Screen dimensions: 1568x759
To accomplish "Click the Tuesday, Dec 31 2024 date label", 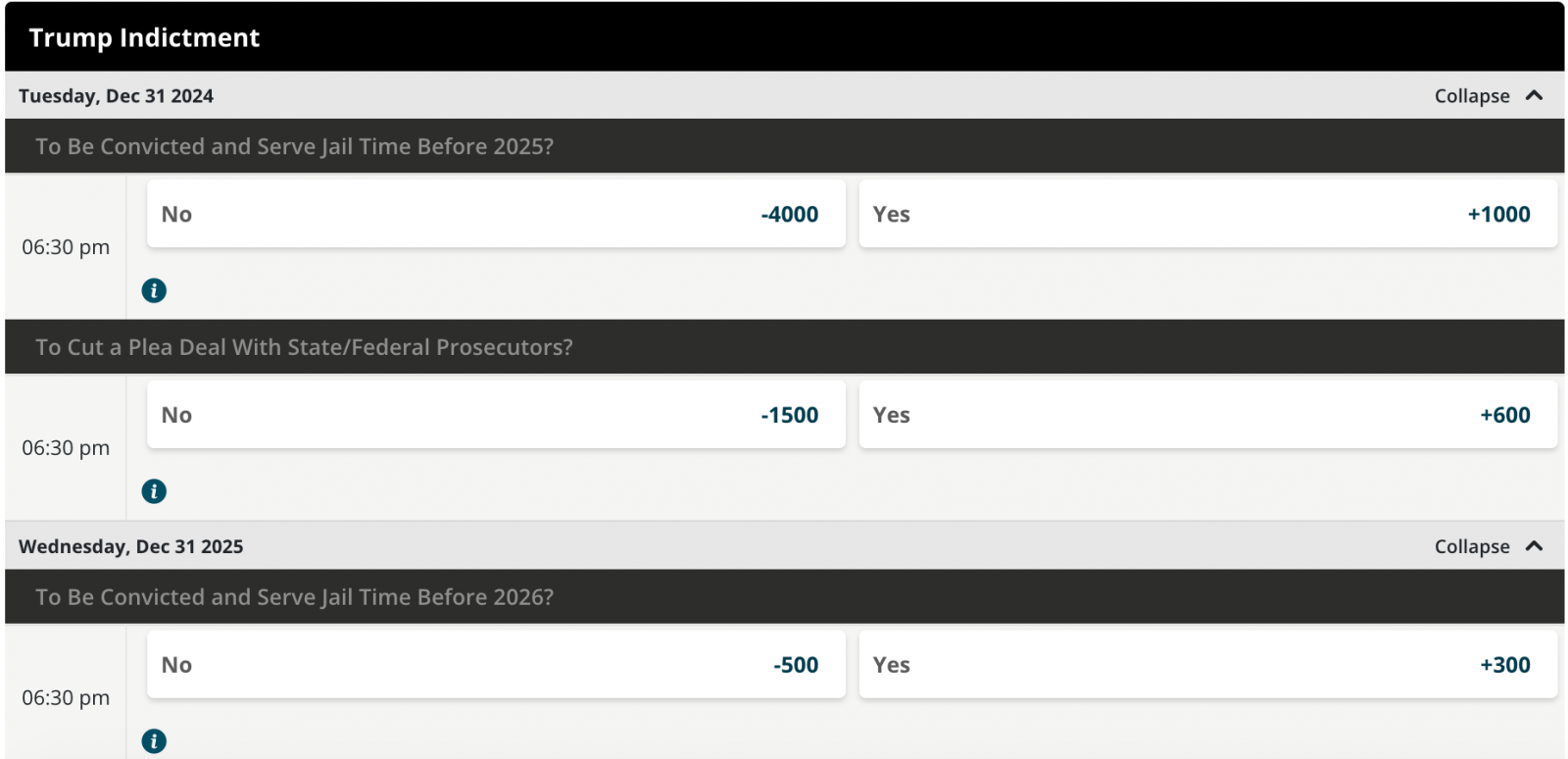I will [x=116, y=96].
